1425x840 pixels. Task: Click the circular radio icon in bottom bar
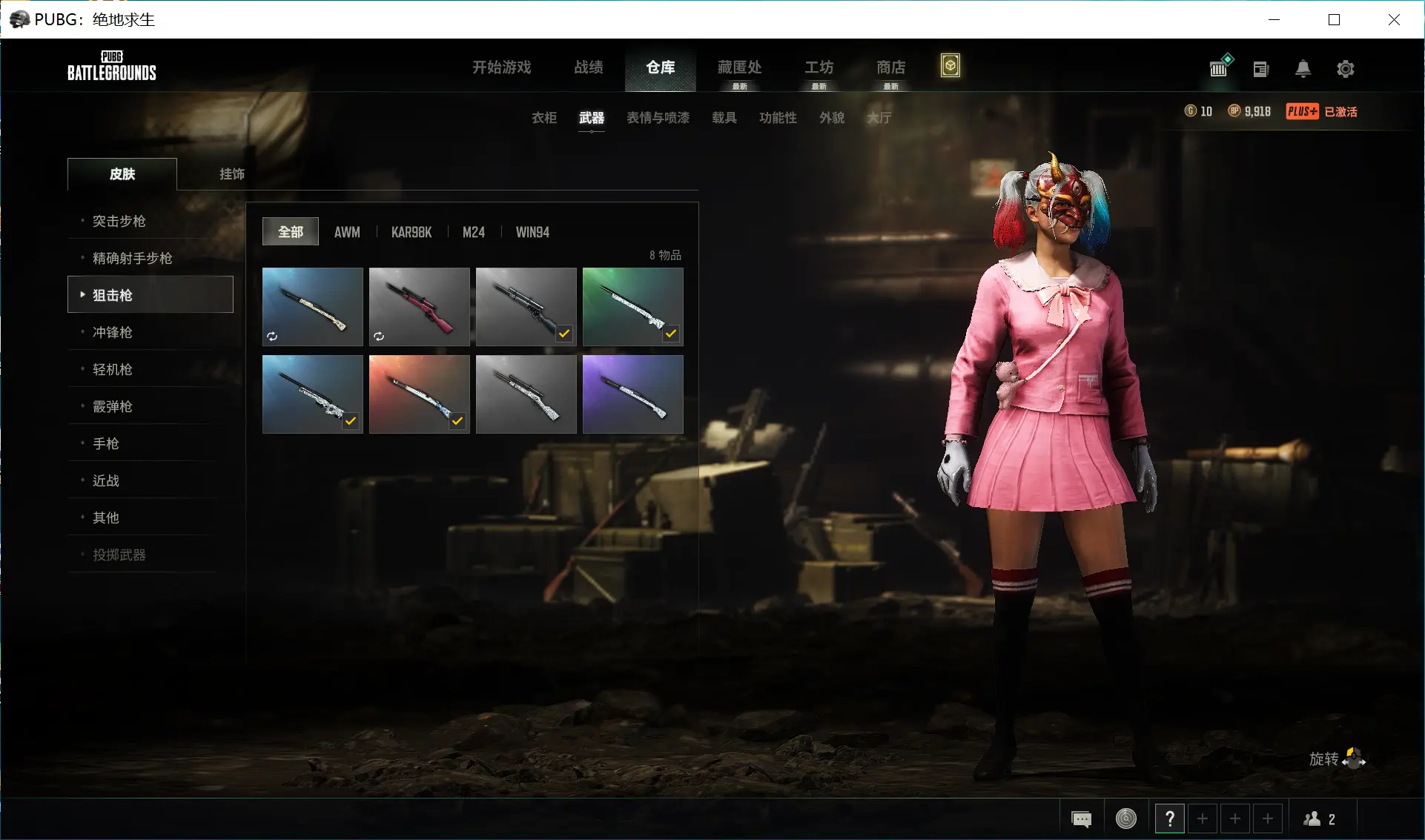point(1125,818)
